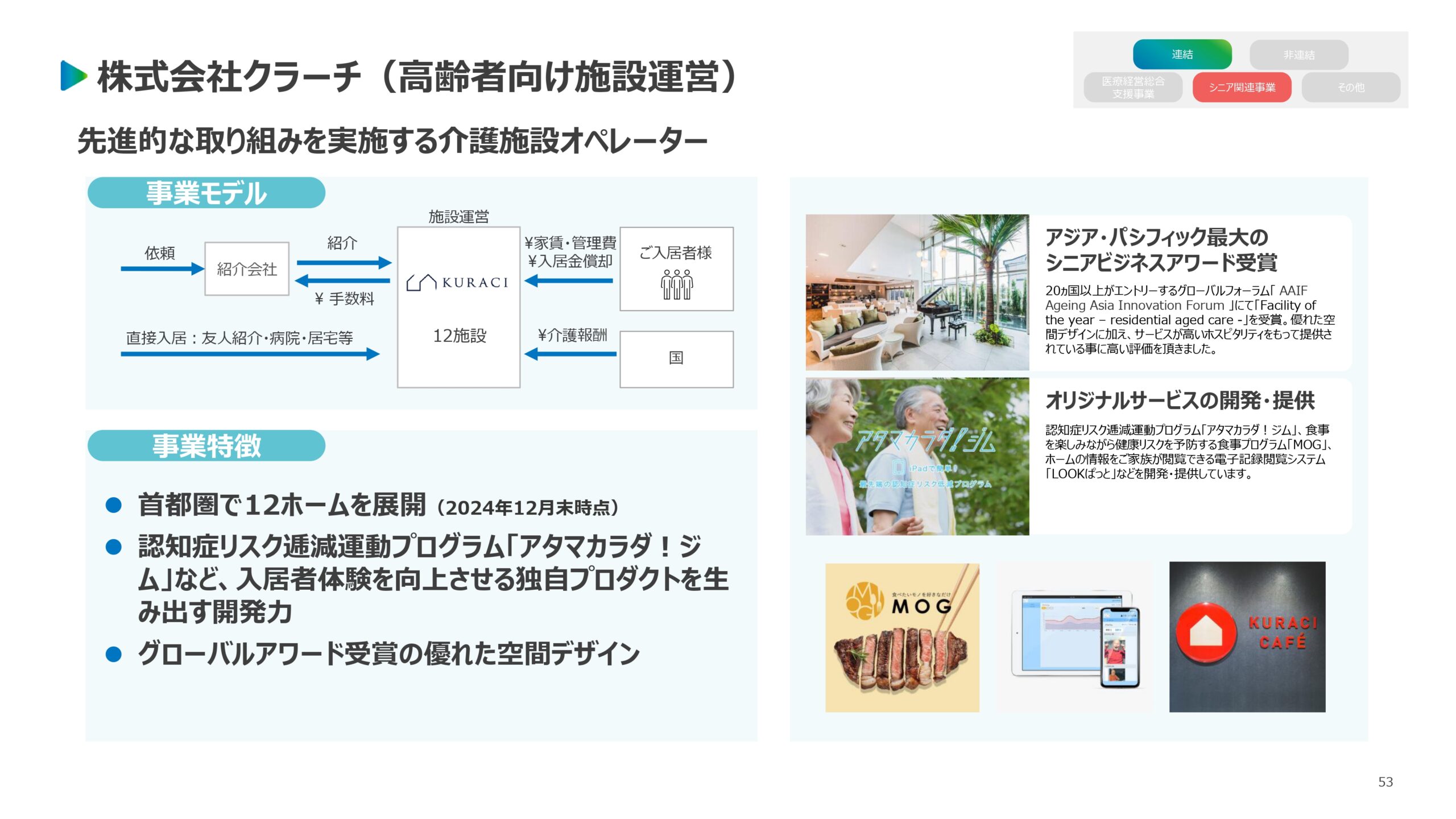This screenshot has height=819, width=1456.
Task: Click the KURACI house logo
Action: click(x=421, y=282)
